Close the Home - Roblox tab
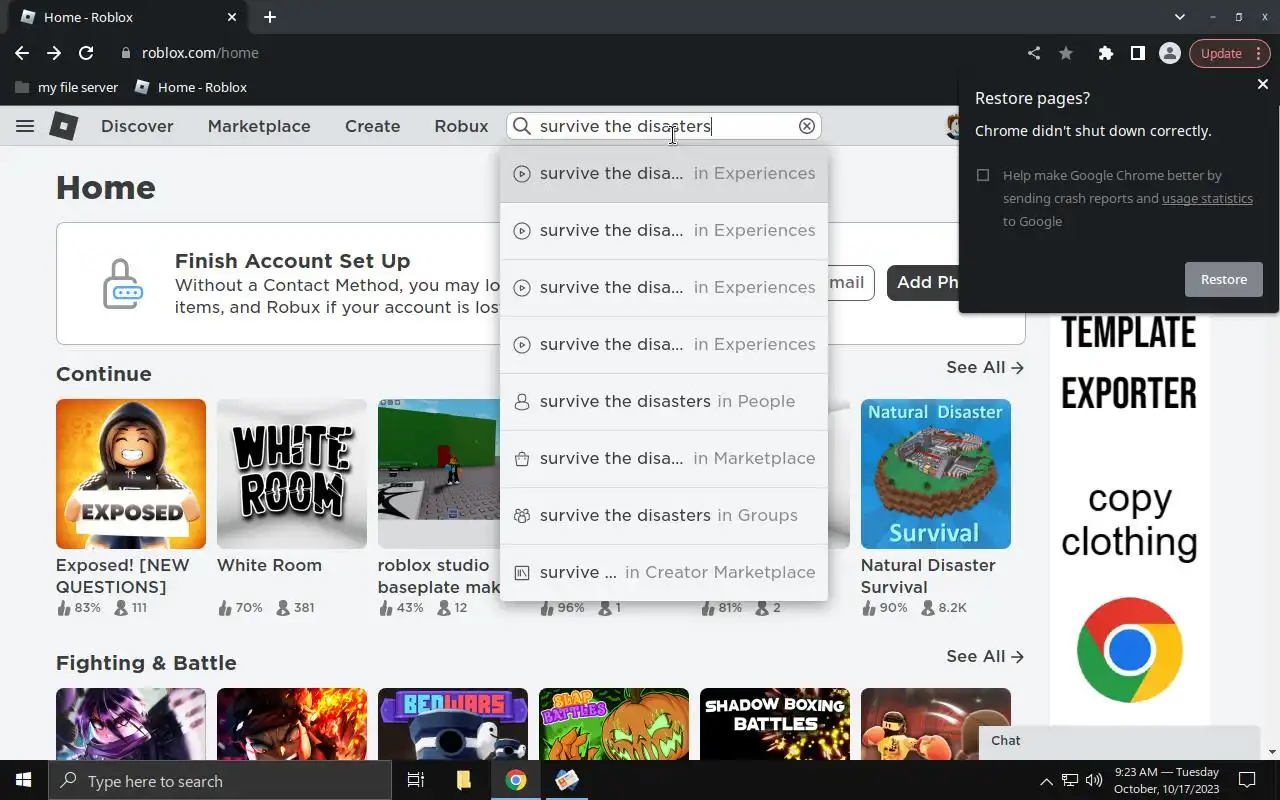The height and width of the screenshot is (800, 1280). tap(232, 17)
